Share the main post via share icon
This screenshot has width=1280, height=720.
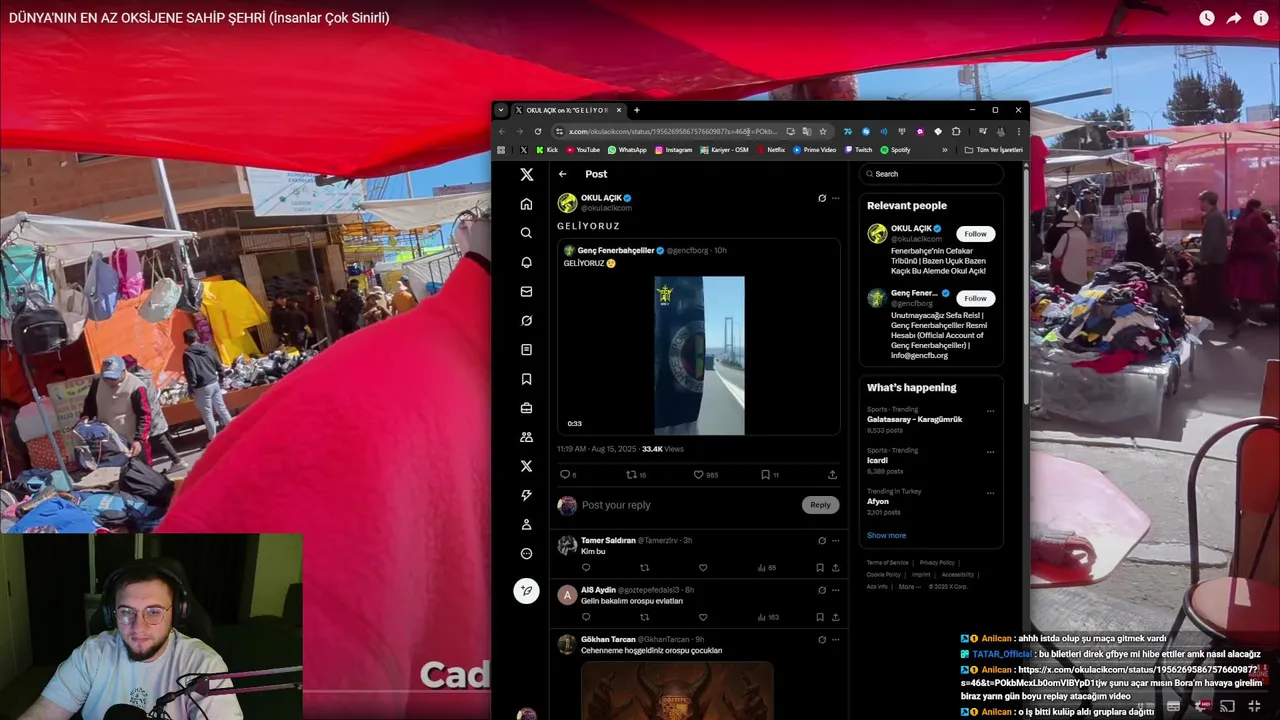click(x=832, y=475)
